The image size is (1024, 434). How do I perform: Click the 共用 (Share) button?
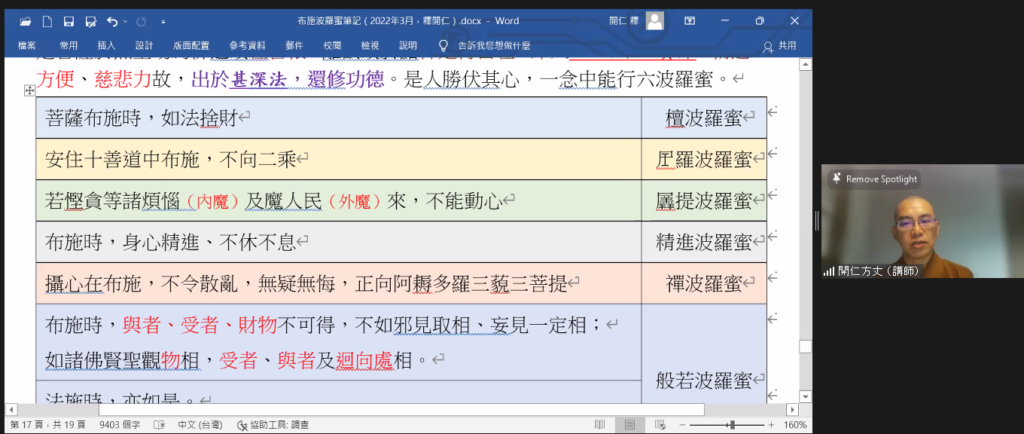click(x=780, y=46)
